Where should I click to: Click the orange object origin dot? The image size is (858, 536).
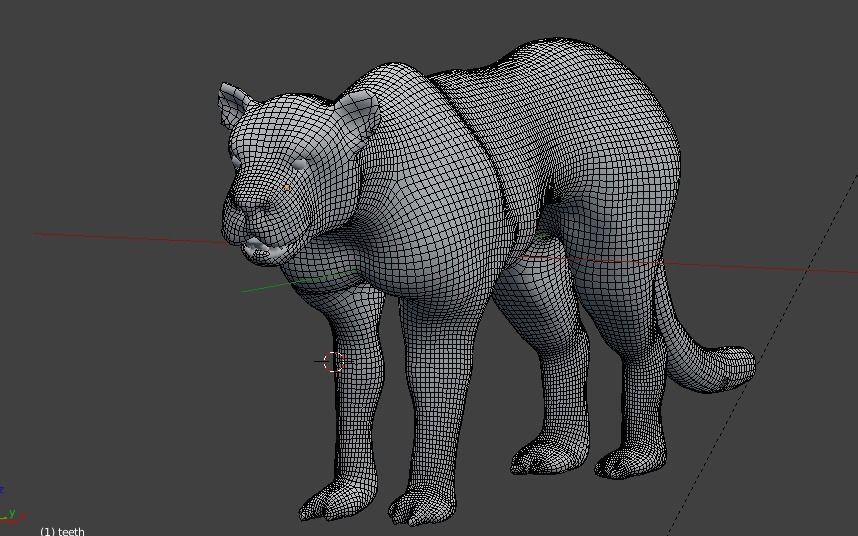tap(286, 188)
